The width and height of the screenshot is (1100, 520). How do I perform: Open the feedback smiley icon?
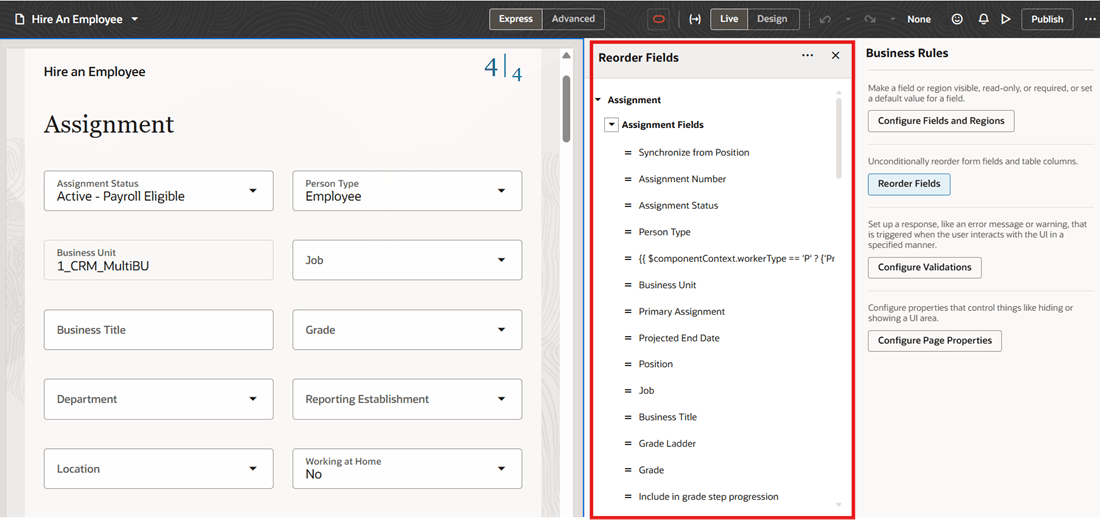coord(957,19)
